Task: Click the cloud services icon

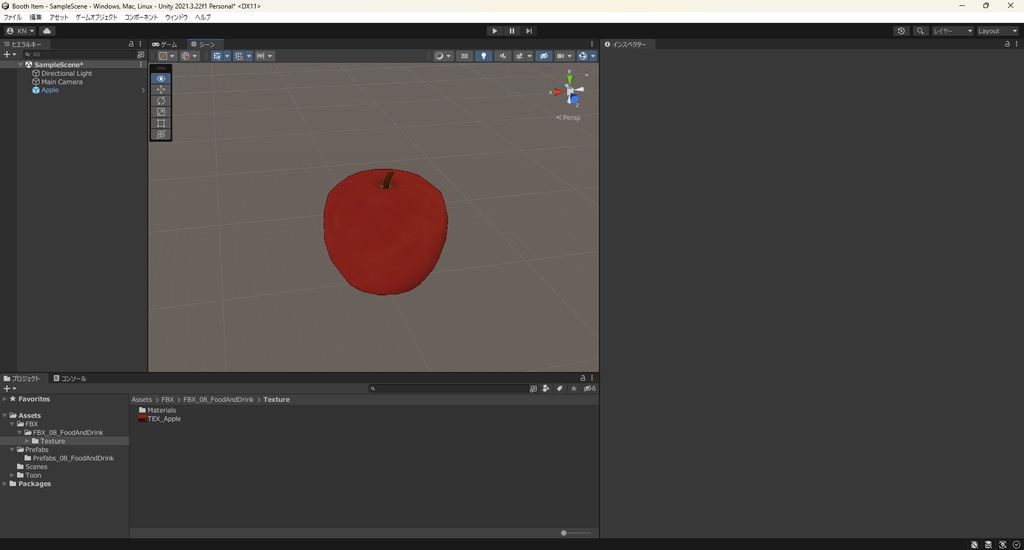Action: 47,31
